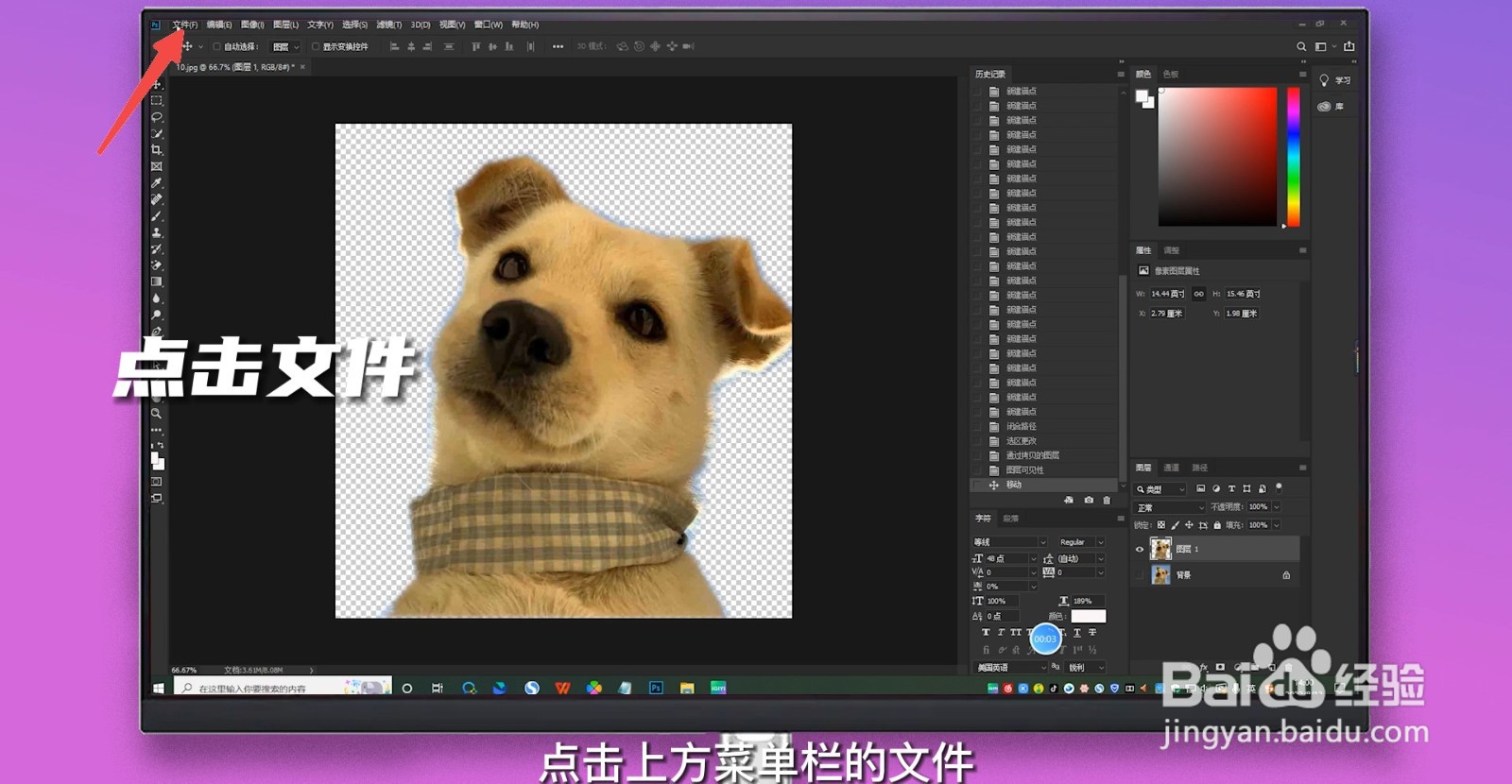Select the Eyedropper tool
The width and height of the screenshot is (1512, 784).
tap(157, 183)
